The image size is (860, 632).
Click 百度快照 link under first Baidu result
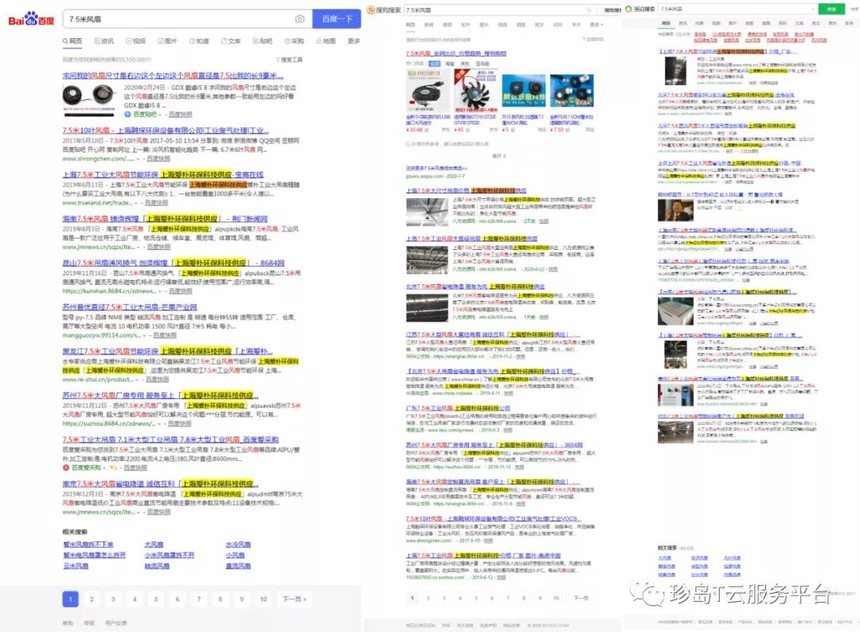tap(180, 114)
